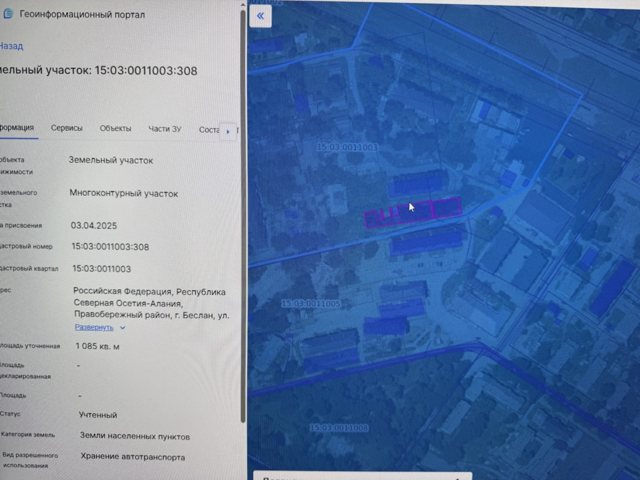Go back via Назад link
The width and height of the screenshot is (640, 480).
pyautogui.click(x=11, y=46)
